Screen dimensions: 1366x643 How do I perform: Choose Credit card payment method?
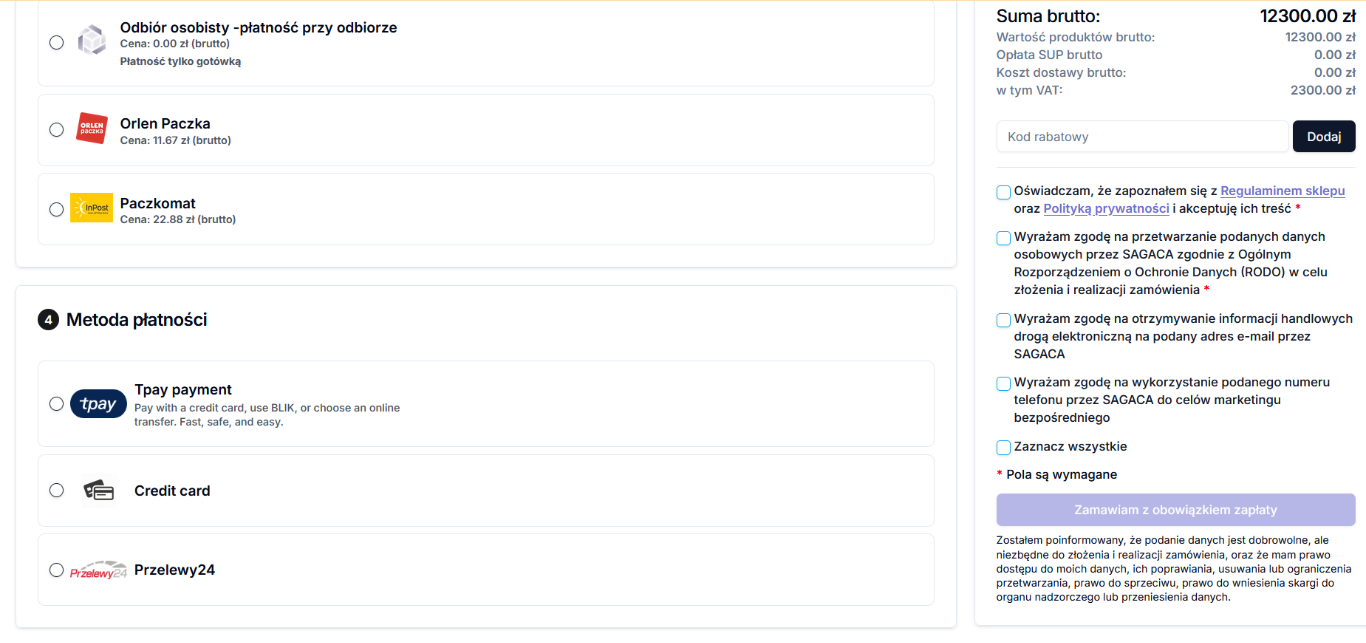[x=56, y=490]
